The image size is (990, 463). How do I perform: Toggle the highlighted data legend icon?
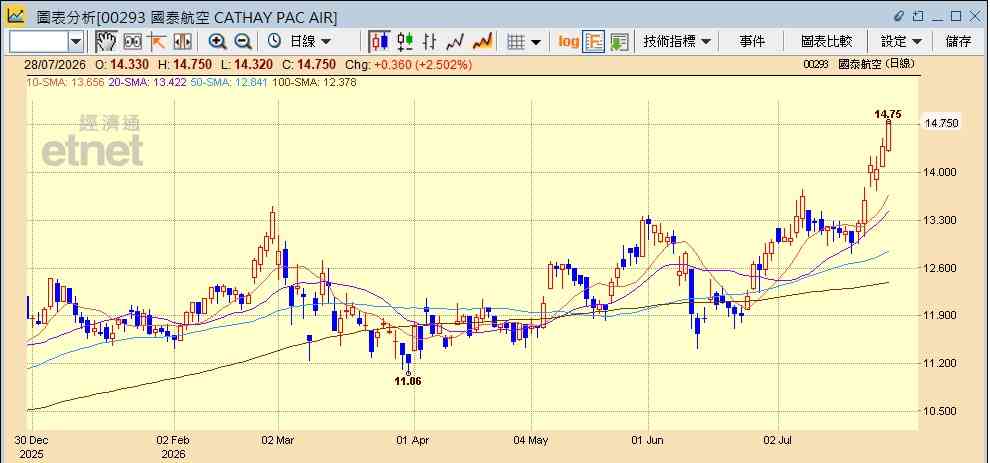(593, 42)
